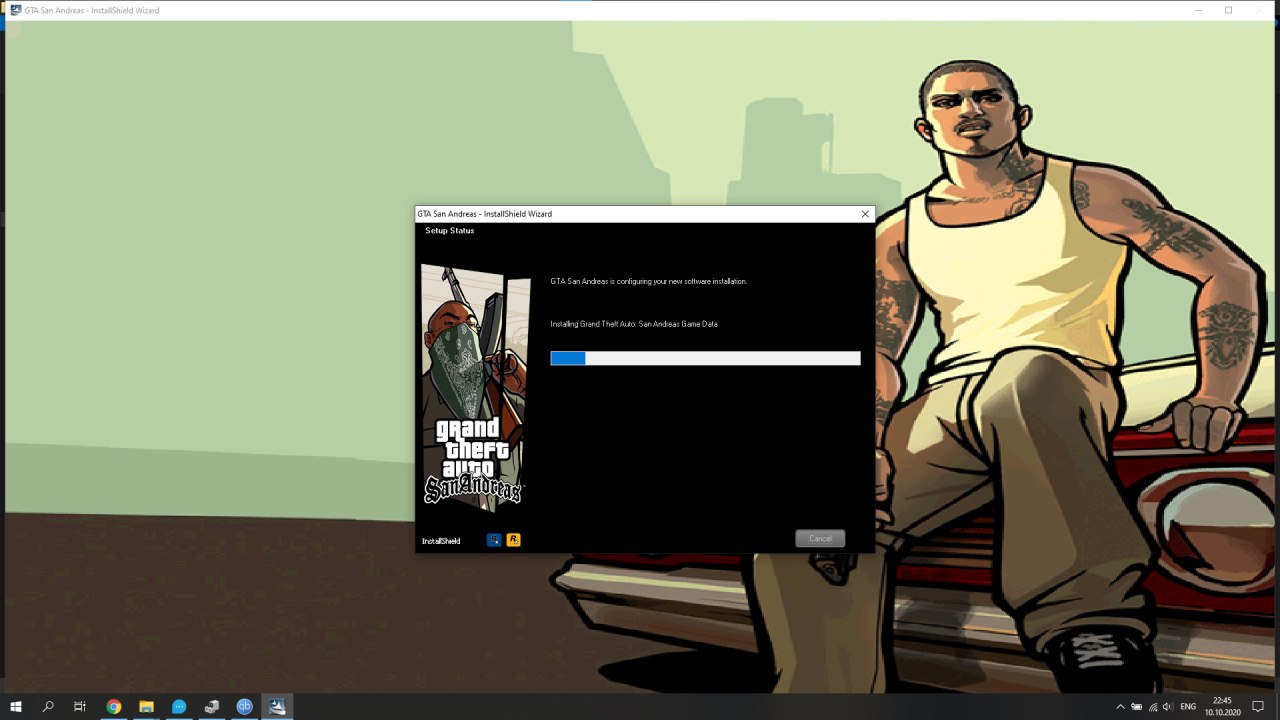Open the volume control tray icon

1168,707
